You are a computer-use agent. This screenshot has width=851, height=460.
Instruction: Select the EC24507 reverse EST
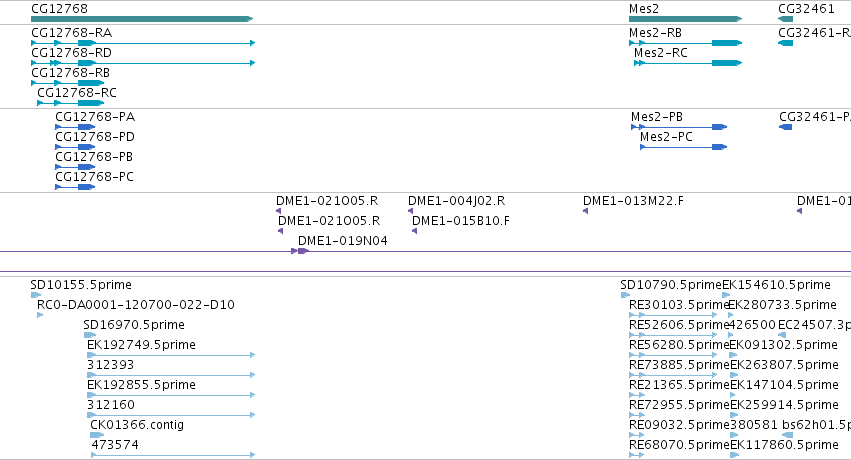[x=782, y=335]
